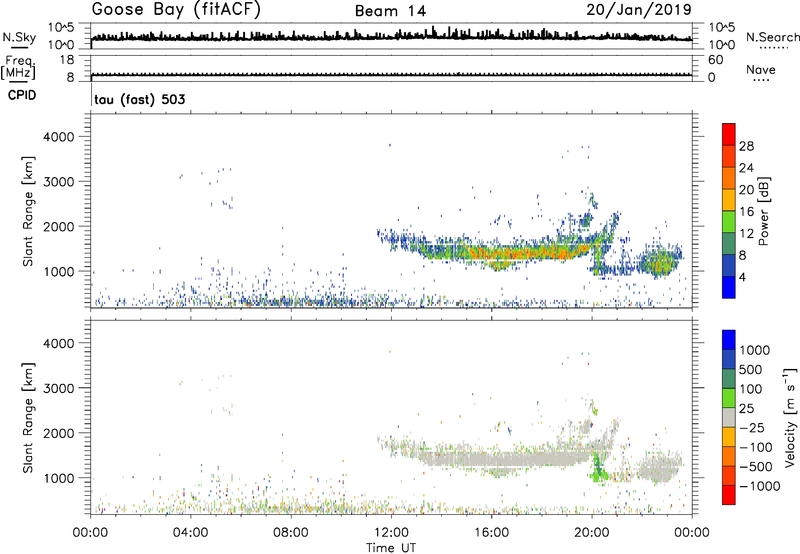Click the "Slant Range [km]" label of the velocity panel
This screenshot has width=800, height=554.
click(28, 418)
